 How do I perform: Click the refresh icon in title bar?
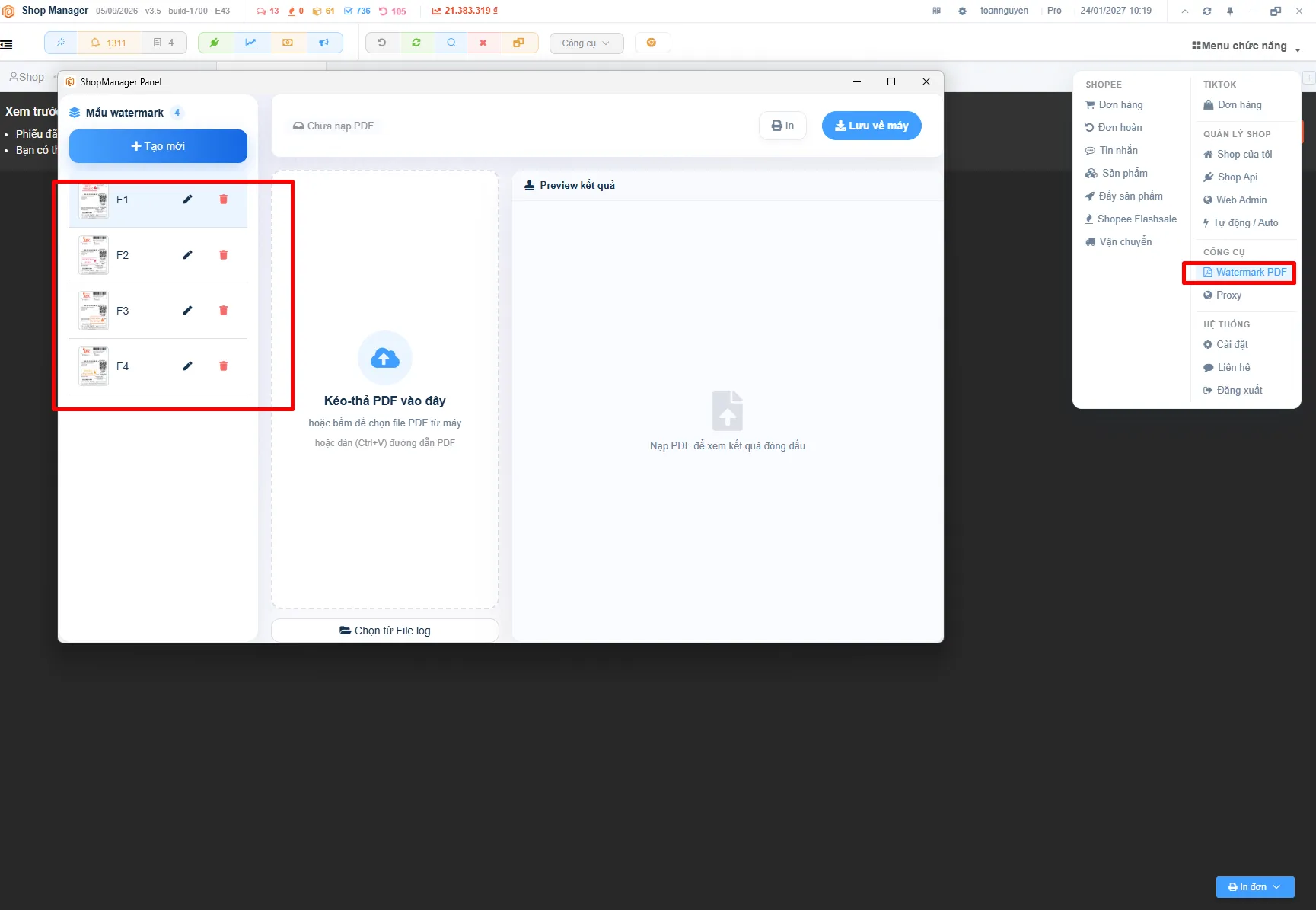click(x=1207, y=11)
